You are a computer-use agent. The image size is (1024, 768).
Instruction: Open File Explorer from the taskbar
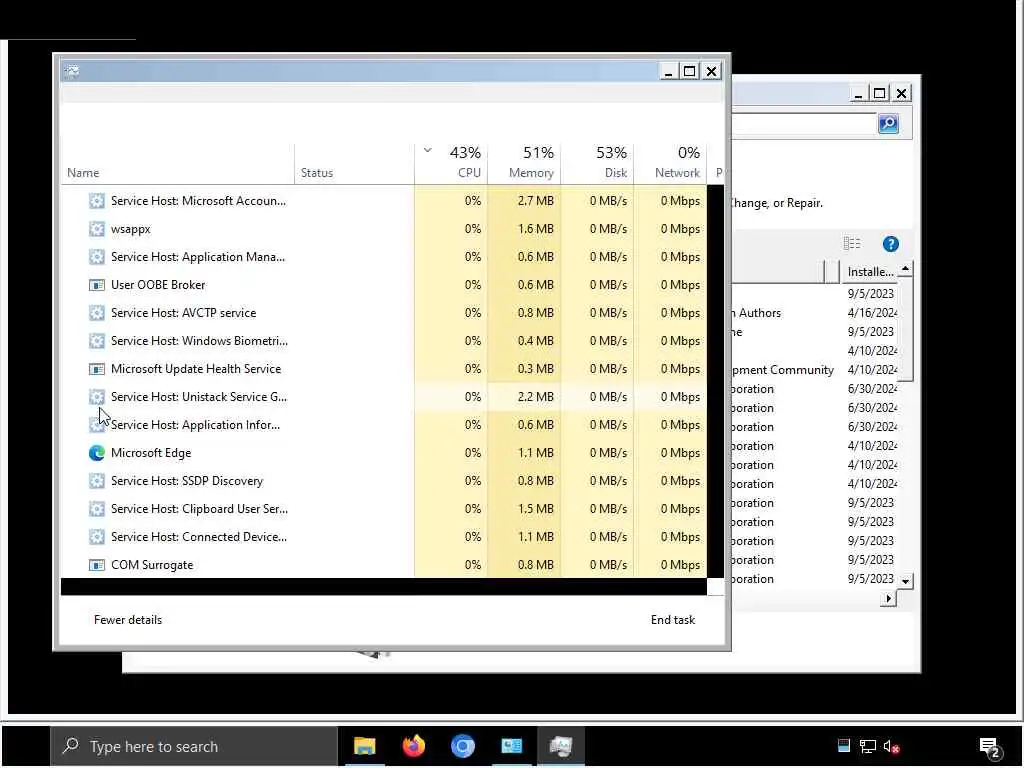click(x=364, y=746)
